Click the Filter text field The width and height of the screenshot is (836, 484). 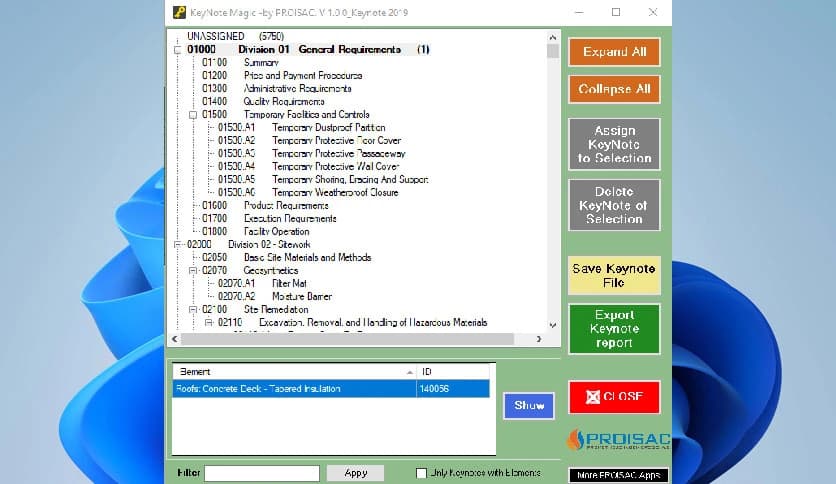pos(262,473)
